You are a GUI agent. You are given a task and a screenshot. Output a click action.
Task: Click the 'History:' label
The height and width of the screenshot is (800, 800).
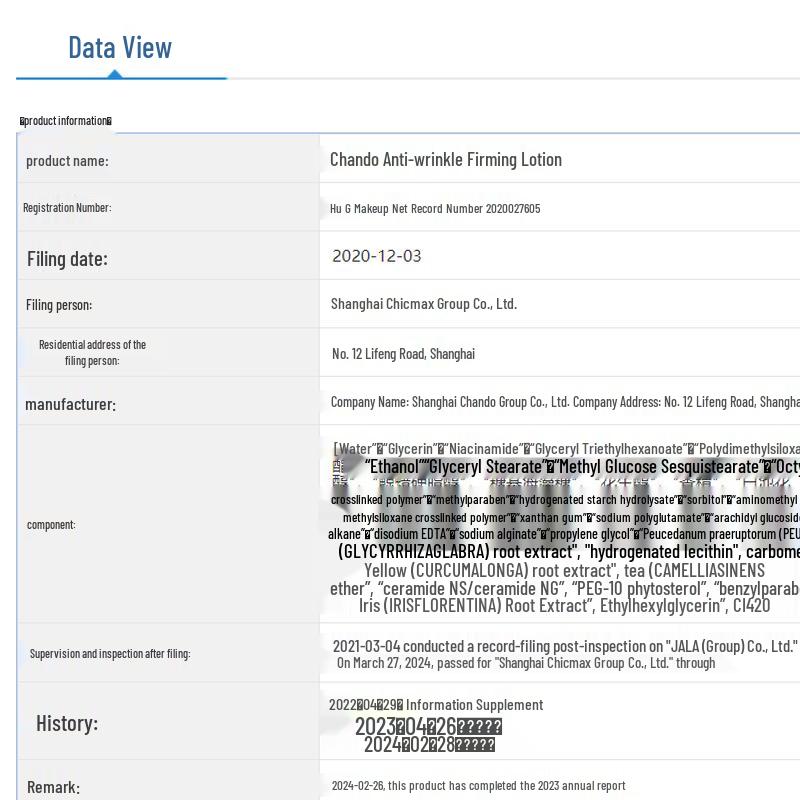tap(67, 723)
